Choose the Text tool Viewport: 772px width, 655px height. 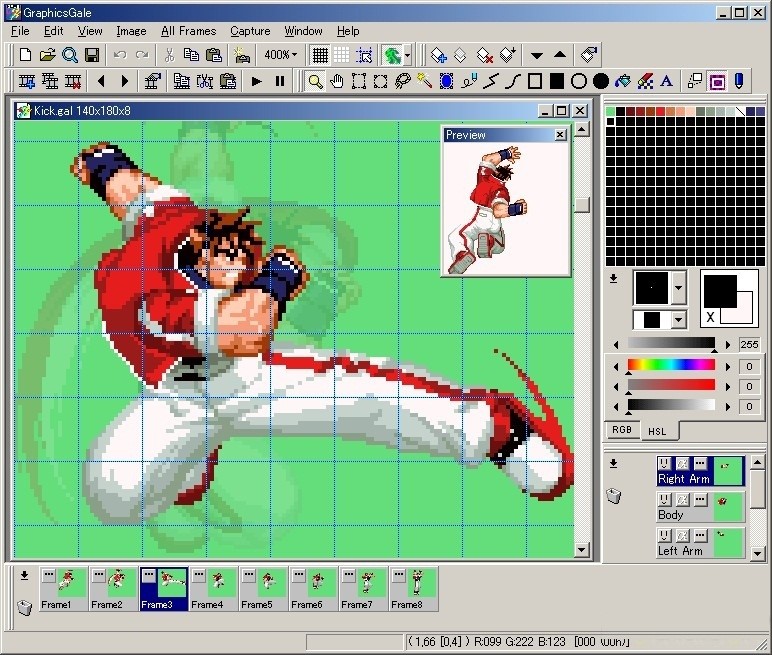click(667, 81)
